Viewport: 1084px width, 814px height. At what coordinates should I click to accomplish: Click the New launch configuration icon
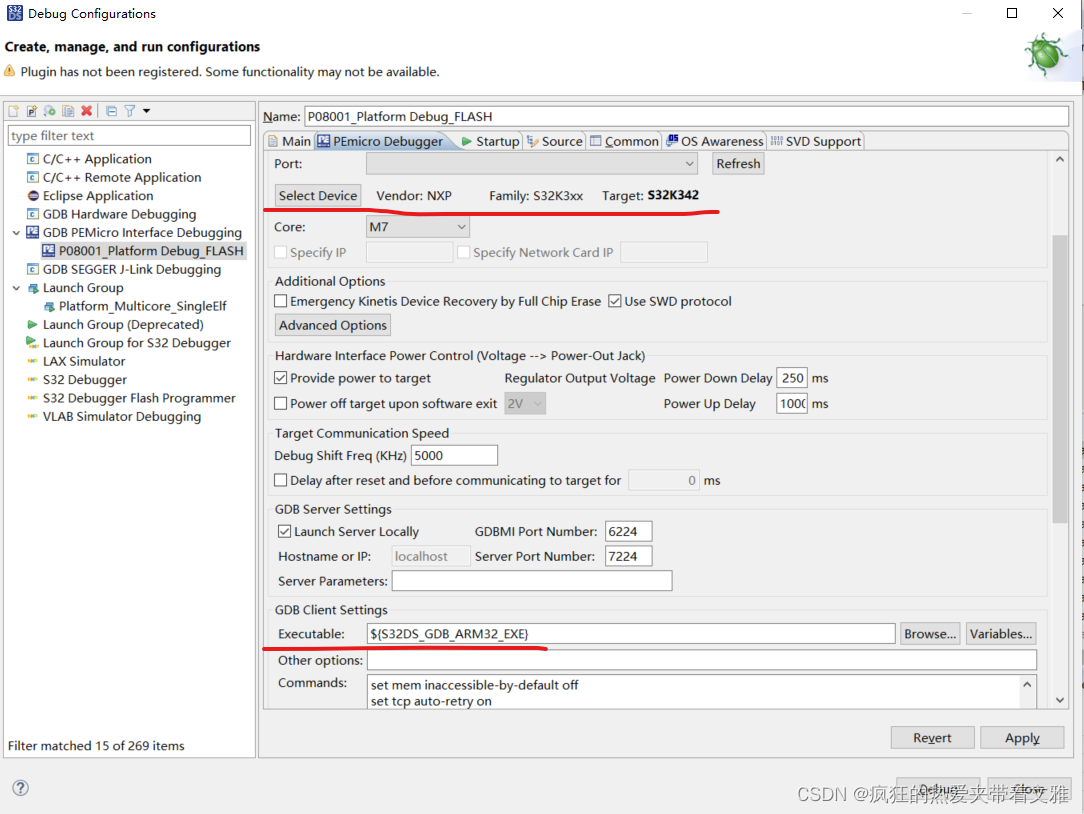[13, 111]
